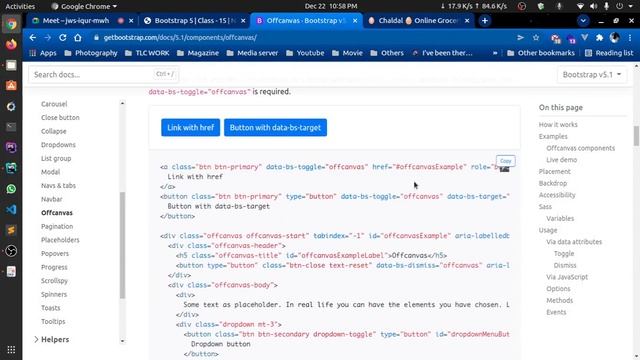Open Collapse in the sidebar

tap(53, 131)
